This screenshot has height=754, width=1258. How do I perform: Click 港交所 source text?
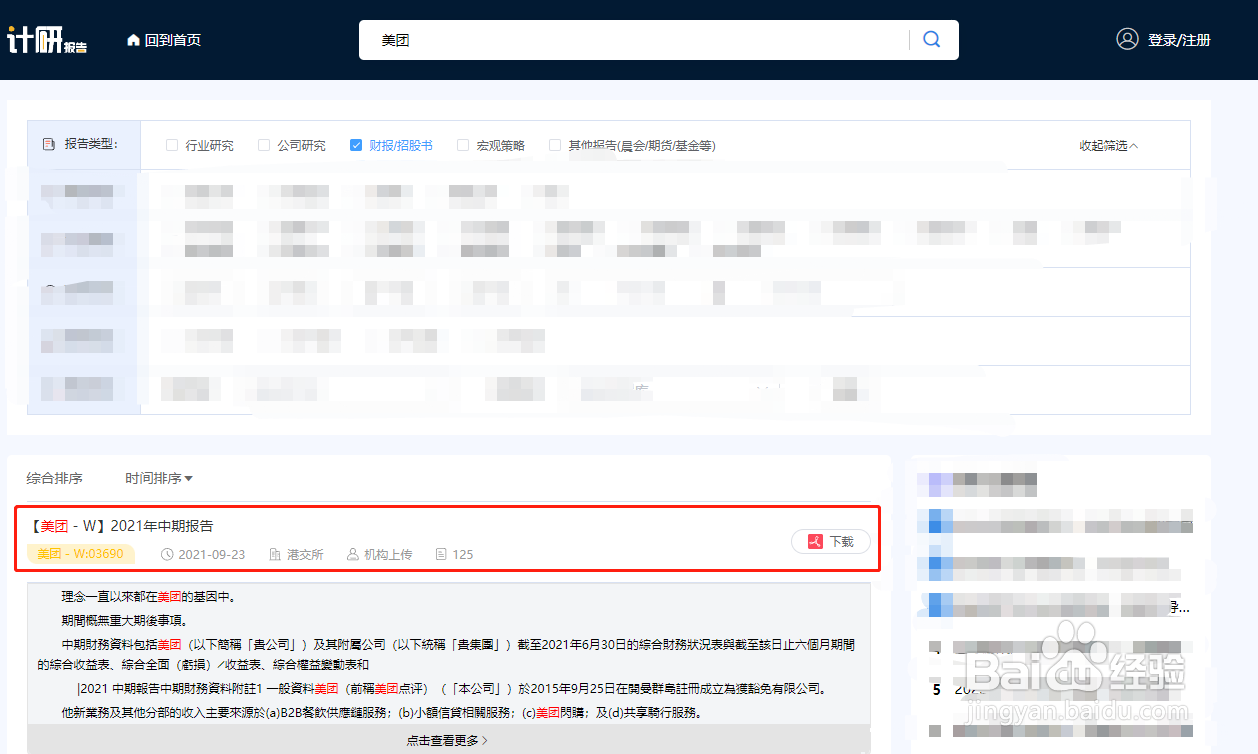tap(305, 554)
